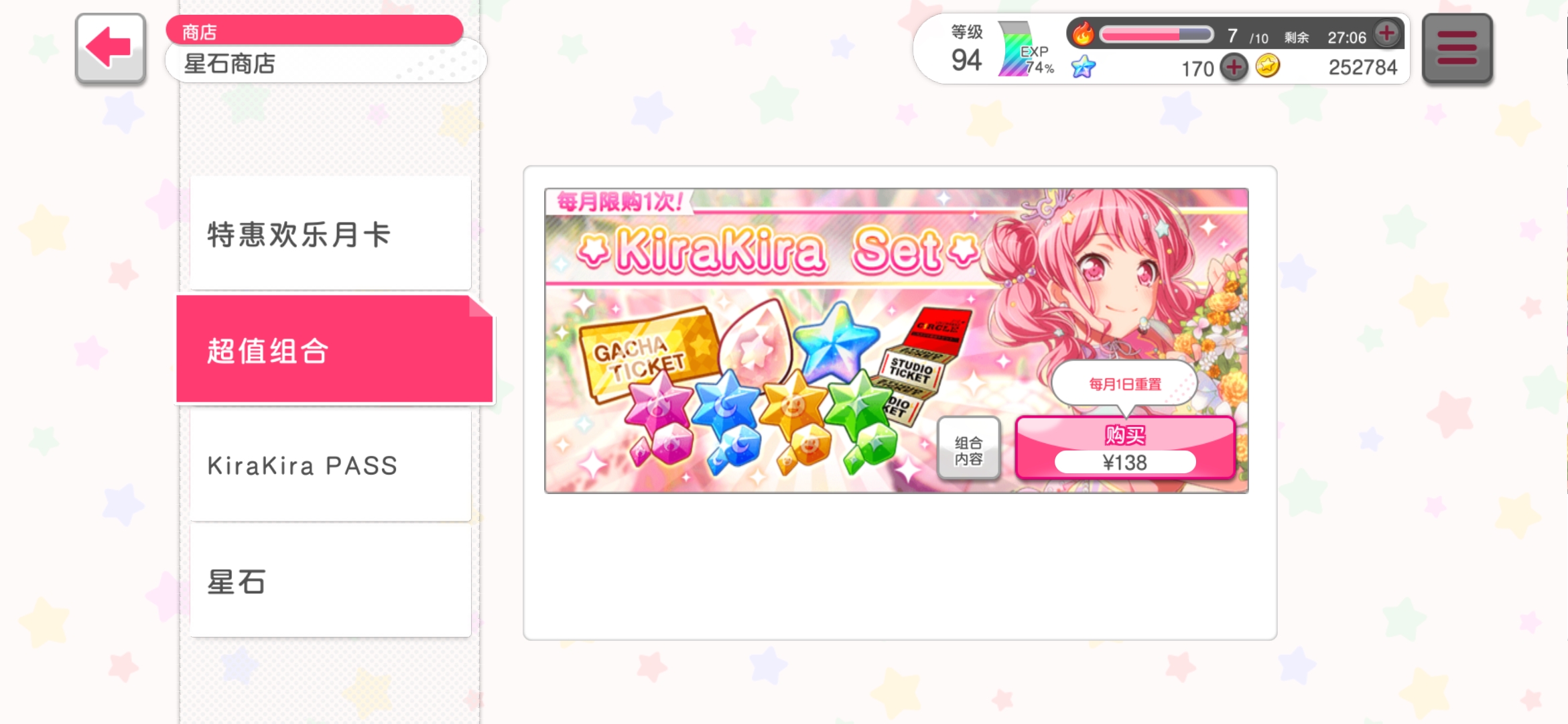1568x724 pixels.
Task: Open the 星石 tab
Action: 330,581
